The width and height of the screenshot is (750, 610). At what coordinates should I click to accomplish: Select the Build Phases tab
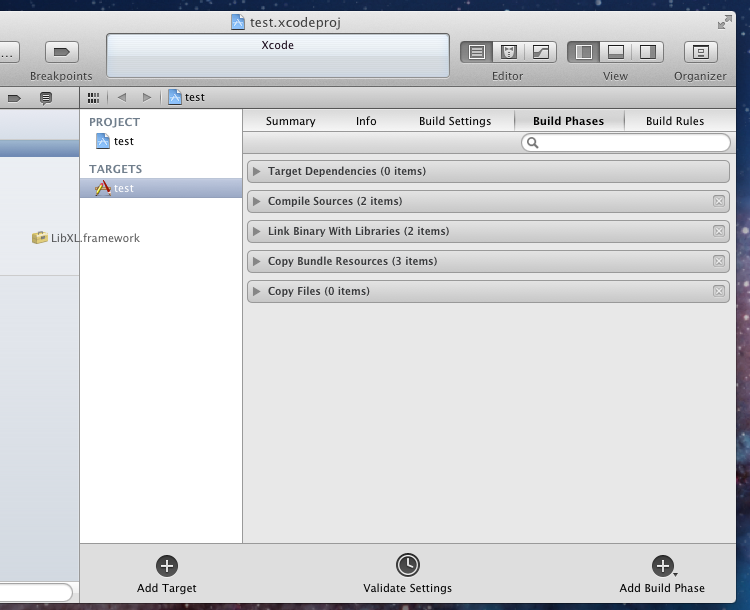point(569,121)
